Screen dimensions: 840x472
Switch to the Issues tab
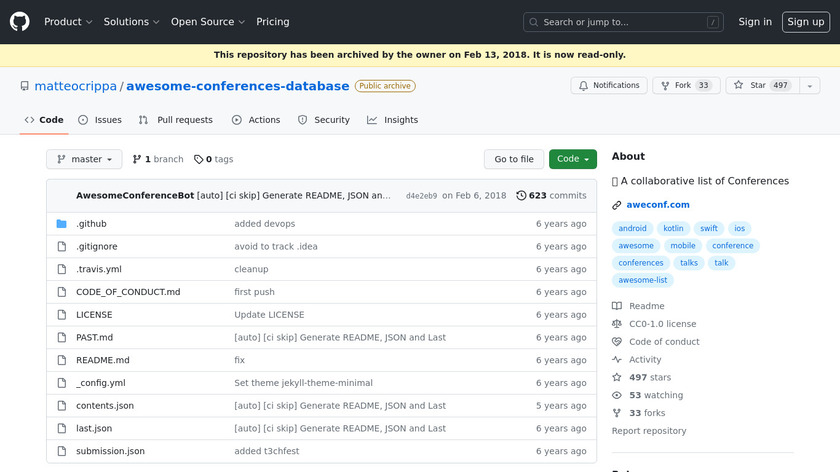[100, 120]
